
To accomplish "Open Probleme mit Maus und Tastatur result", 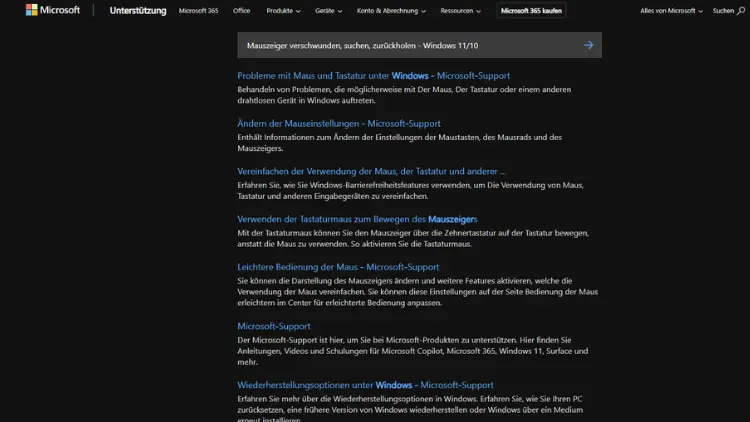I will coord(374,76).
